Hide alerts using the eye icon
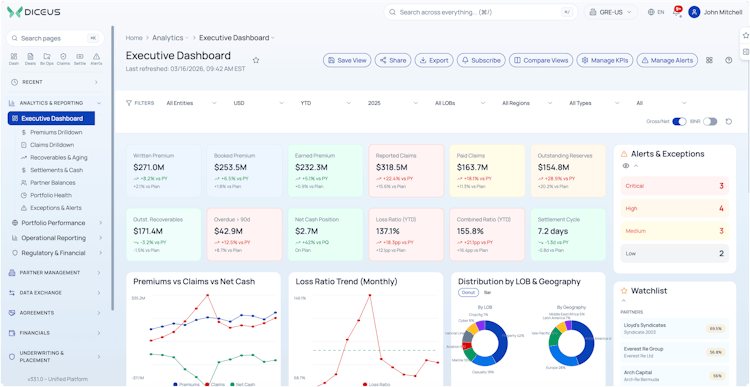The image size is (750, 387). [x=625, y=166]
